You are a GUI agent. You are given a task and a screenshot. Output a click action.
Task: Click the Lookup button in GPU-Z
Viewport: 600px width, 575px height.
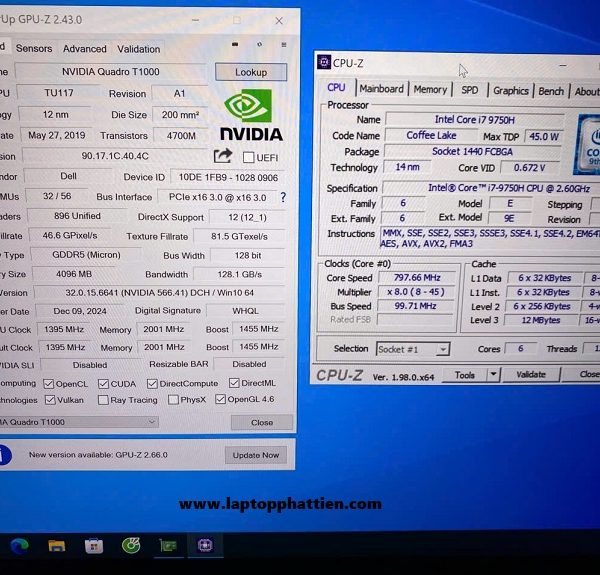tap(251, 72)
